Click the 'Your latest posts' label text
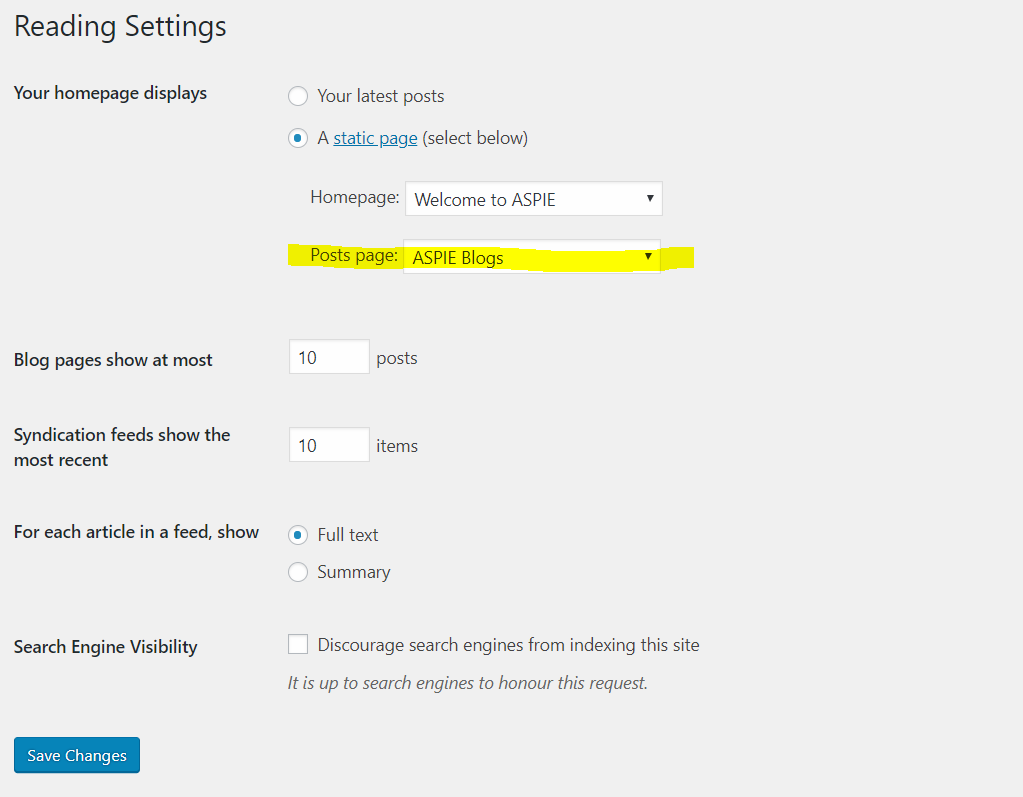 click(x=381, y=97)
